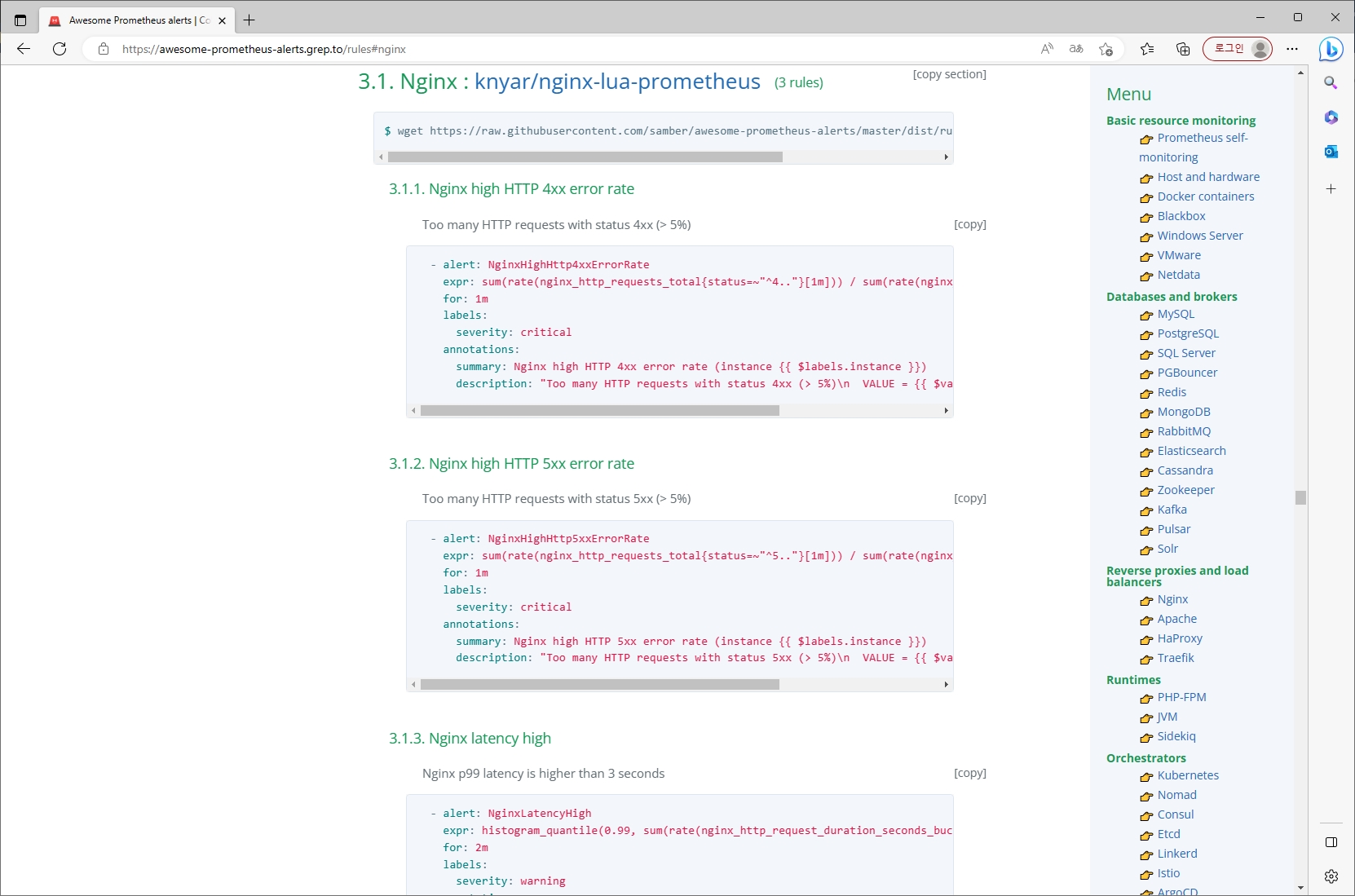Open the Nginx menu link

(1172, 599)
